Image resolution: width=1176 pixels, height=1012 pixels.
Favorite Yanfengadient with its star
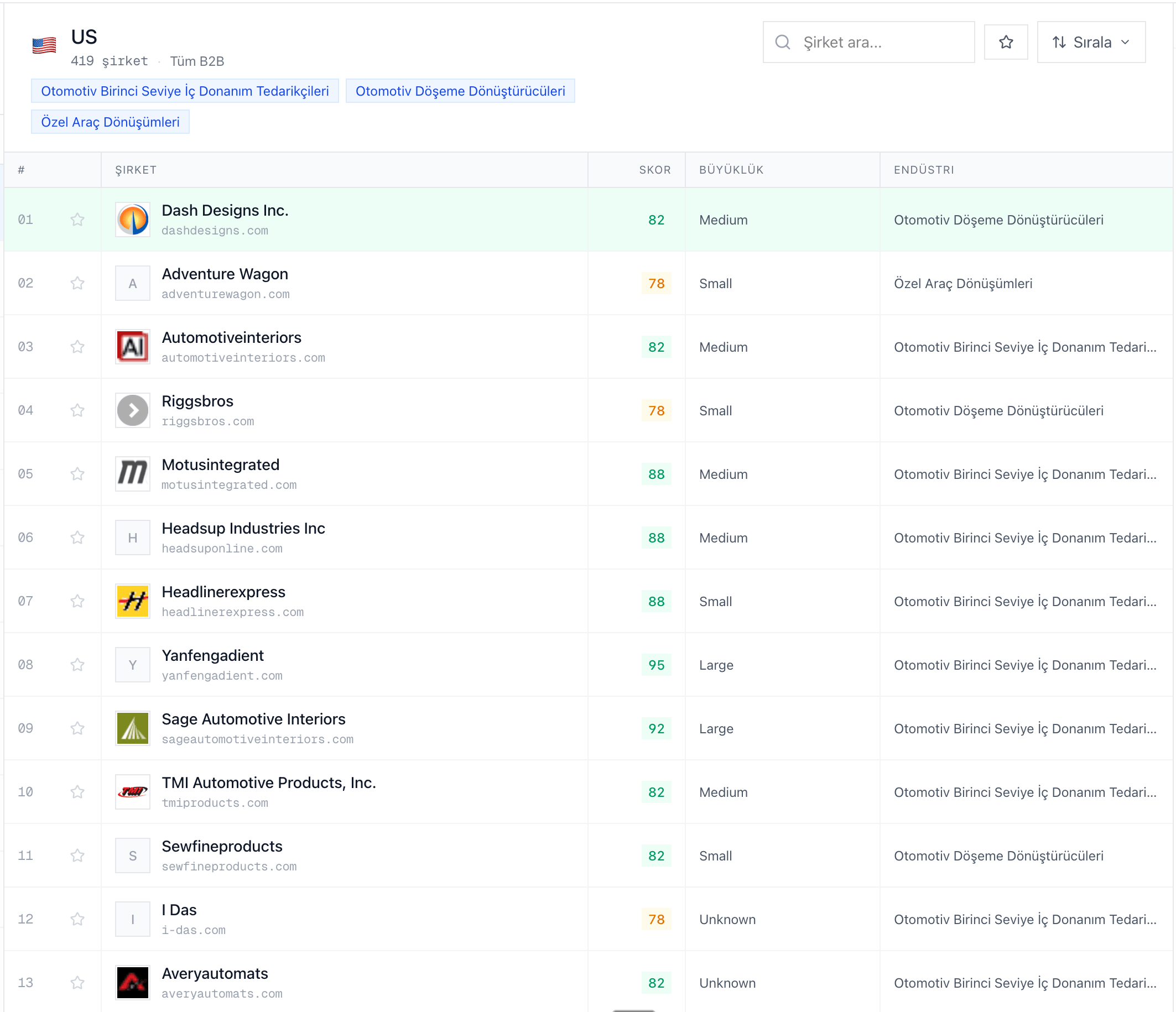coord(78,664)
